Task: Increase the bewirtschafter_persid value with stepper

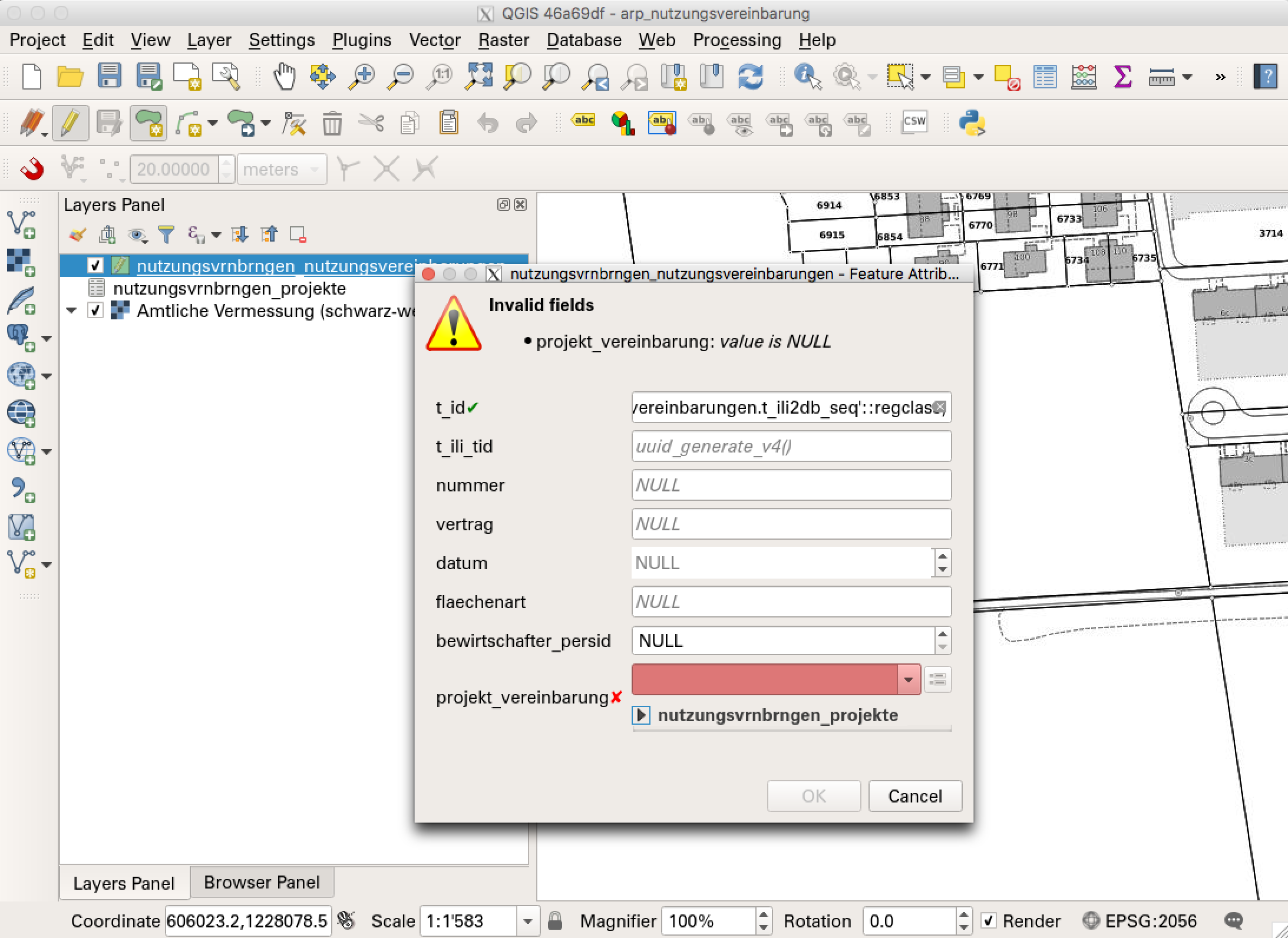Action: pyautogui.click(x=943, y=633)
